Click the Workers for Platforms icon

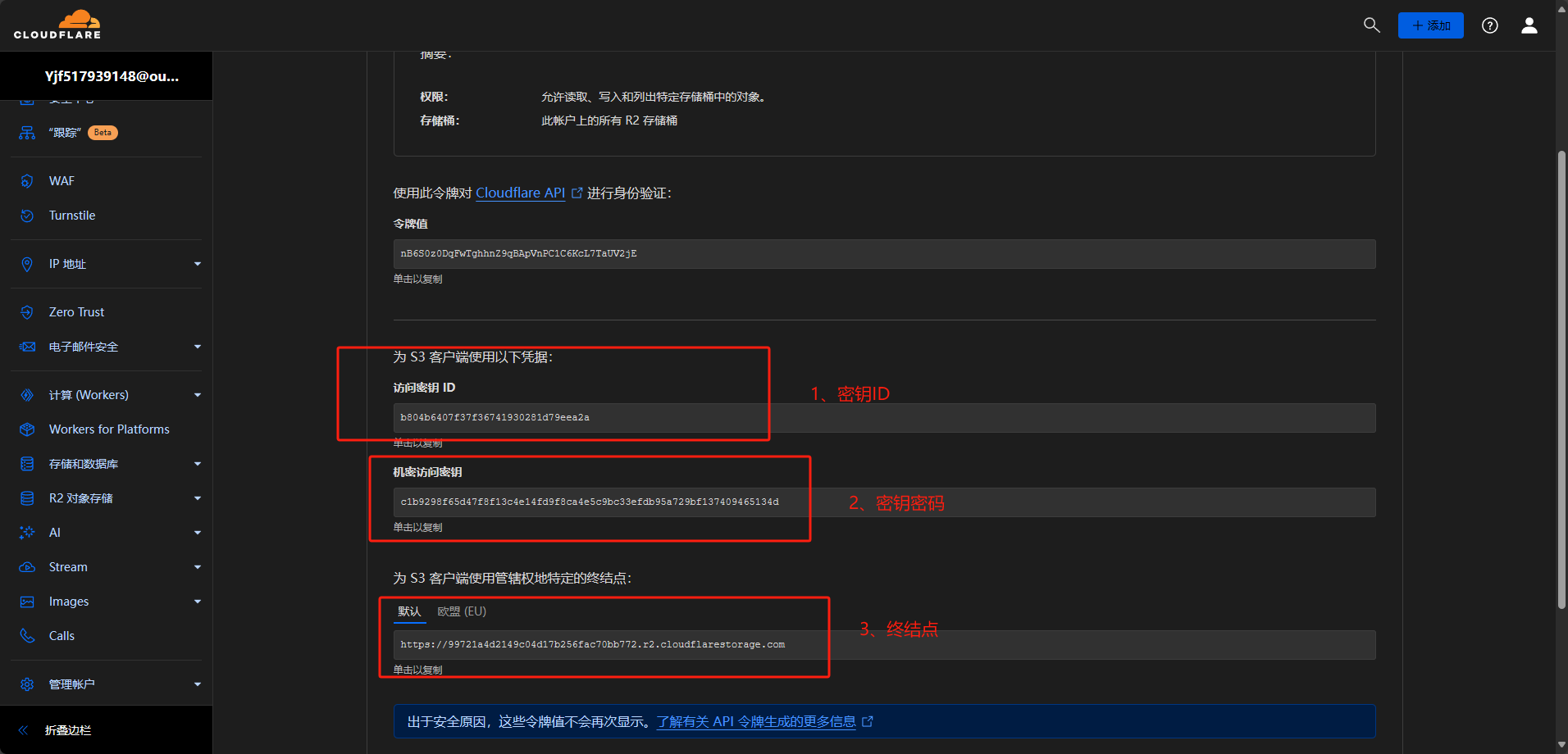(27, 429)
